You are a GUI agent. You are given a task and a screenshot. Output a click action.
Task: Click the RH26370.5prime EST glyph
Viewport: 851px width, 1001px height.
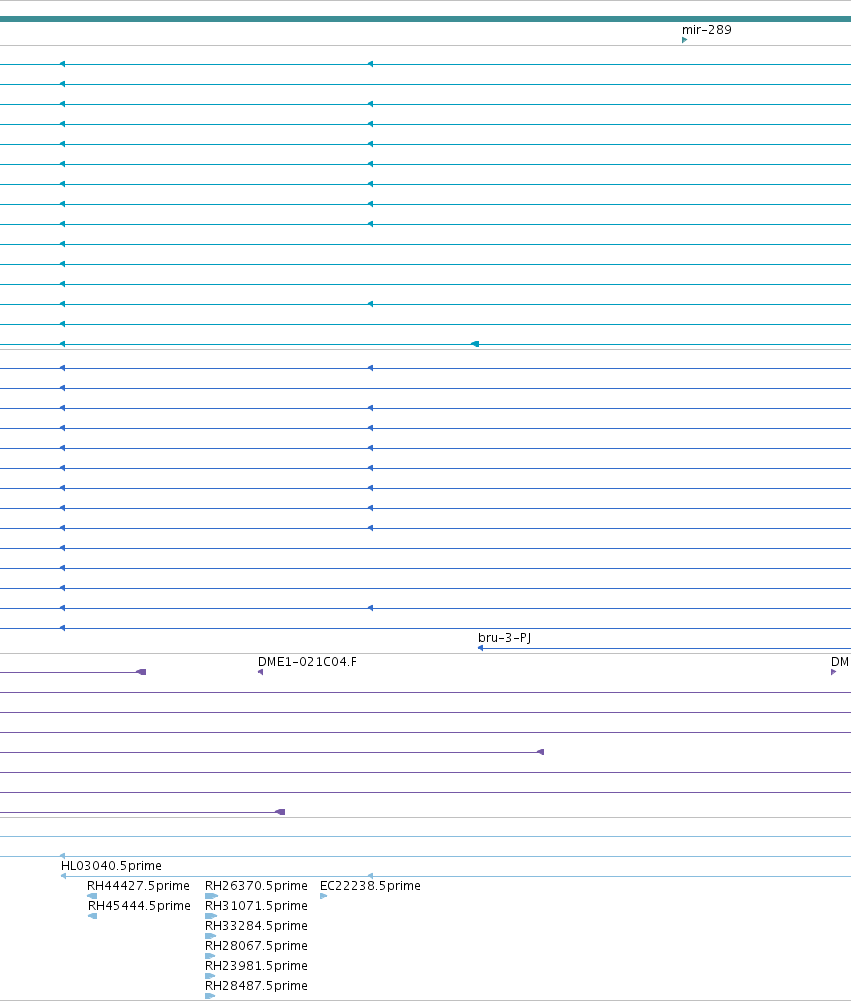coord(211,896)
